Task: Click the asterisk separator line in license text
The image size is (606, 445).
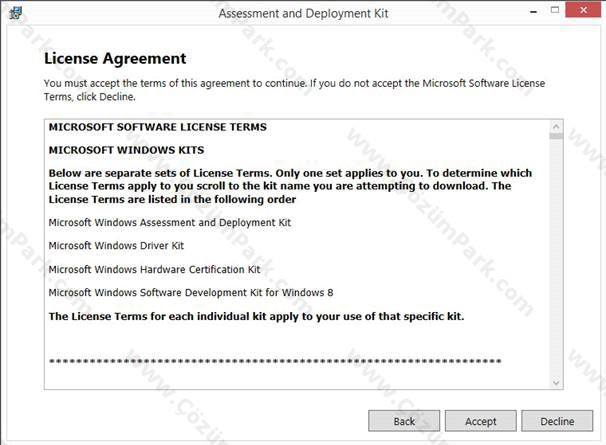Action: (x=275, y=362)
